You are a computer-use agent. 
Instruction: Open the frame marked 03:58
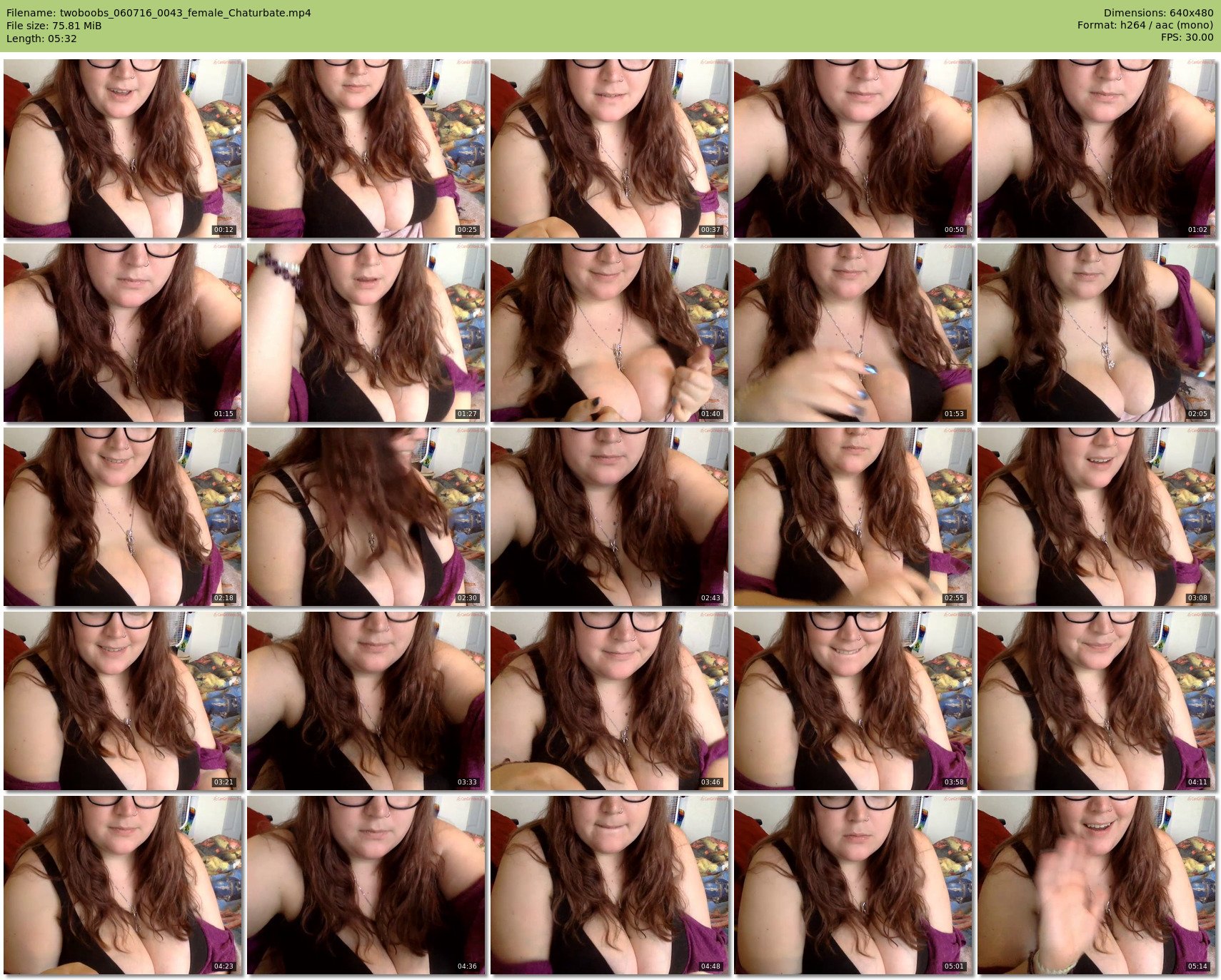pyautogui.click(x=853, y=701)
